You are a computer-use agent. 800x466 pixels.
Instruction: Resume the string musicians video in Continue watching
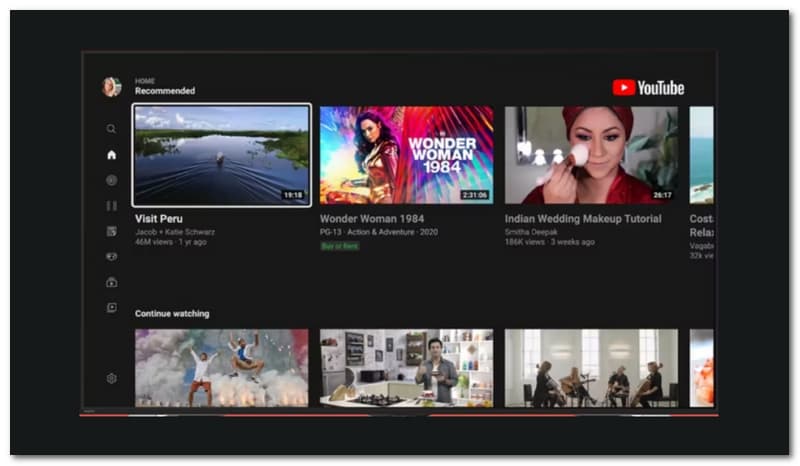[591, 367]
